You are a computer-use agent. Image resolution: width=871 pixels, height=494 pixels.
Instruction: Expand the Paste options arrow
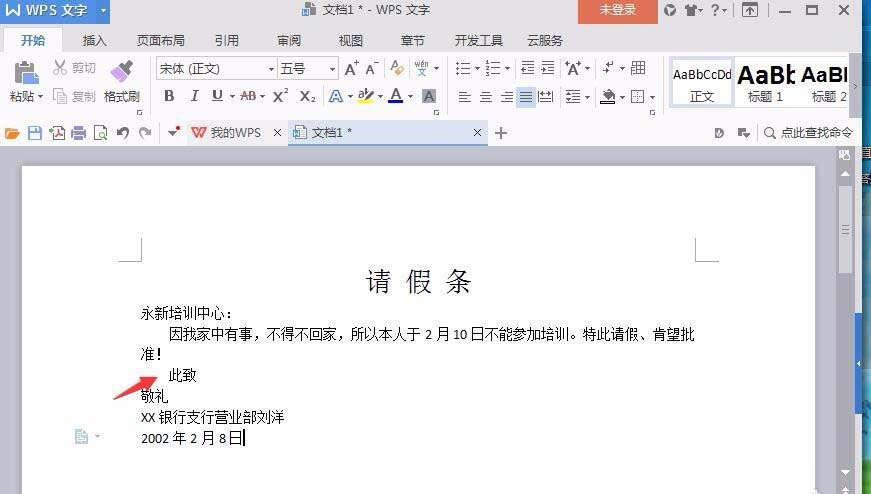[41, 97]
